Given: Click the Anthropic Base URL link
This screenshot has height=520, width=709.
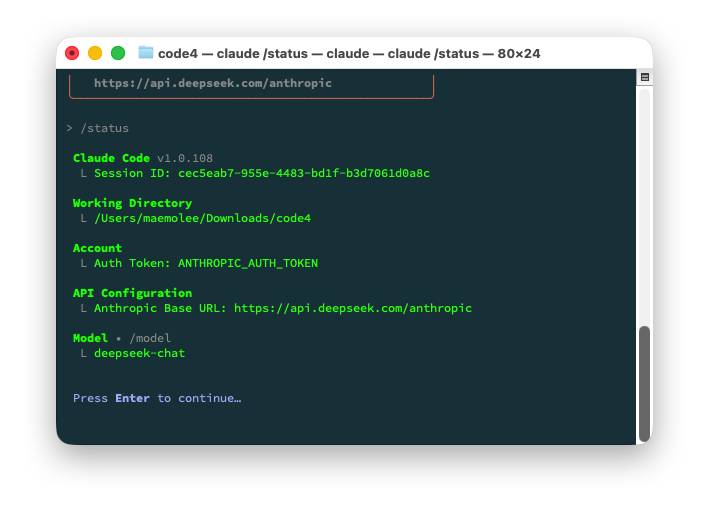Looking at the screenshot, I should click(353, 308).
